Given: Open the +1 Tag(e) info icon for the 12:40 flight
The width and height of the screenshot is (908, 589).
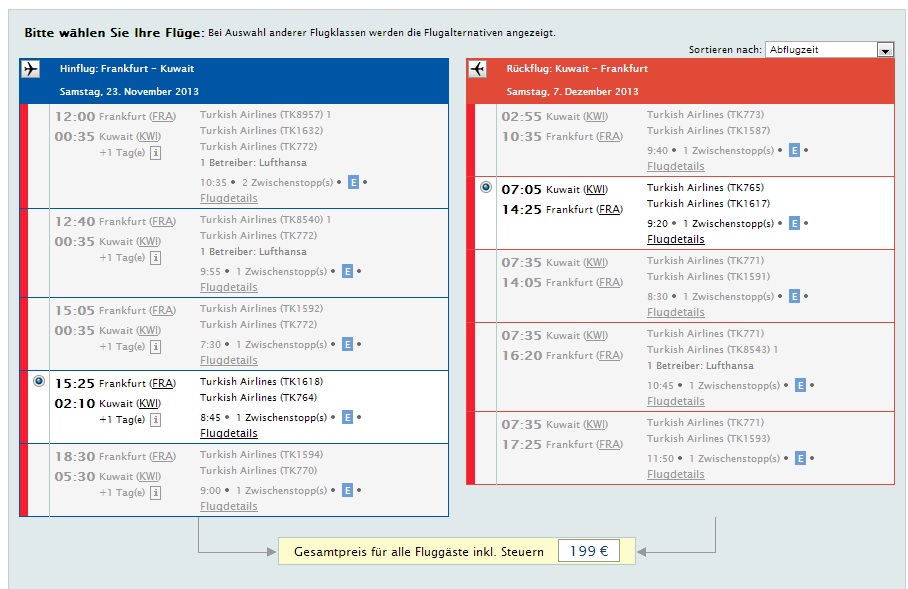Looking at the screenshot, I should [x=155, y=258].
